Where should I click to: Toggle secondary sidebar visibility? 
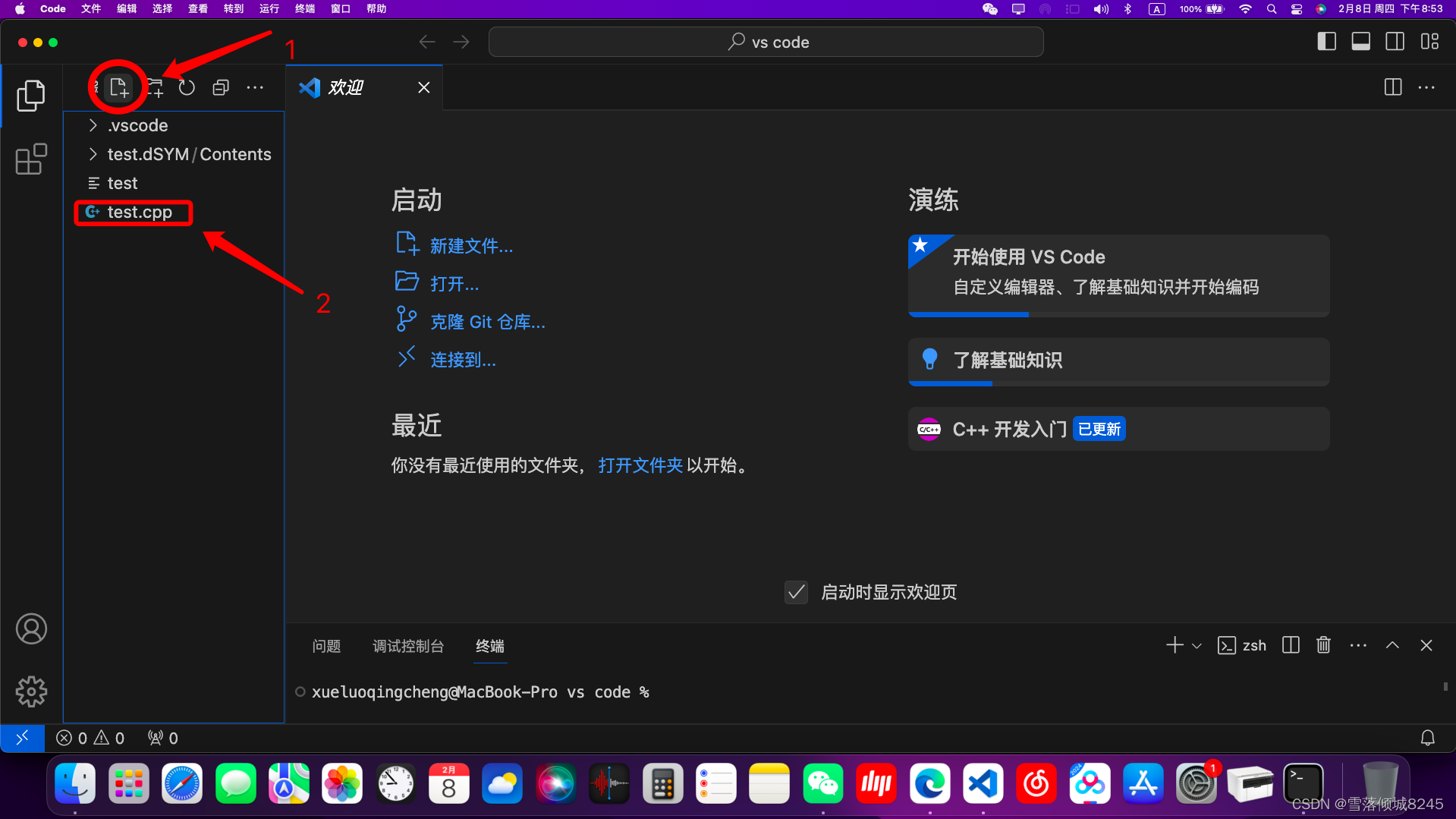pos(1395,42)
